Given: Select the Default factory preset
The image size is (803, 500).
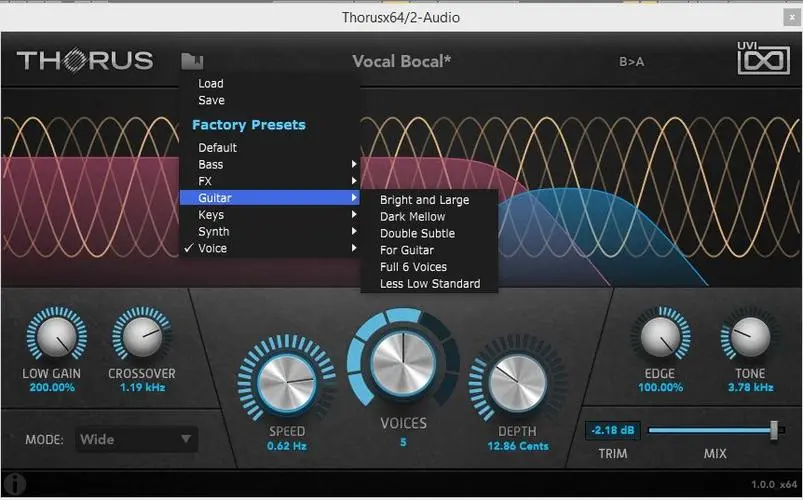Looking at the screenshot, I should click(x=269, y=148).
